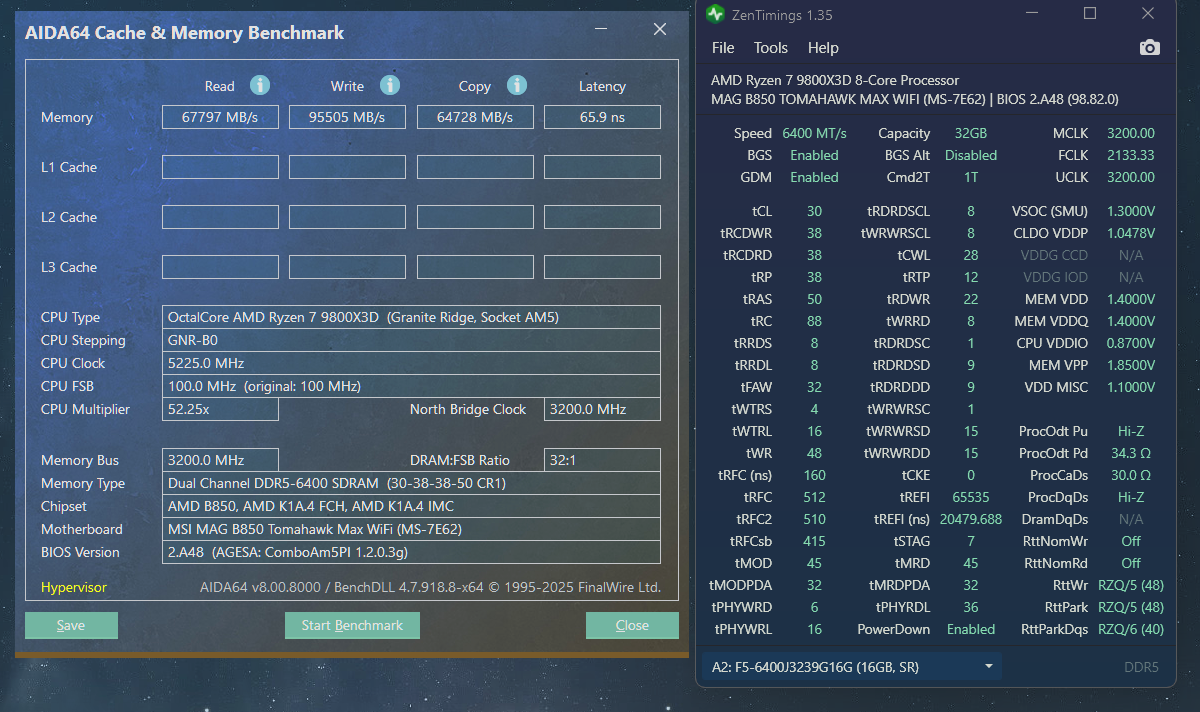This screenshot has height=712, width=1200.
Task: Click the RttParkDqs value RZQ/6 (40)
Action: point(1131,629)
